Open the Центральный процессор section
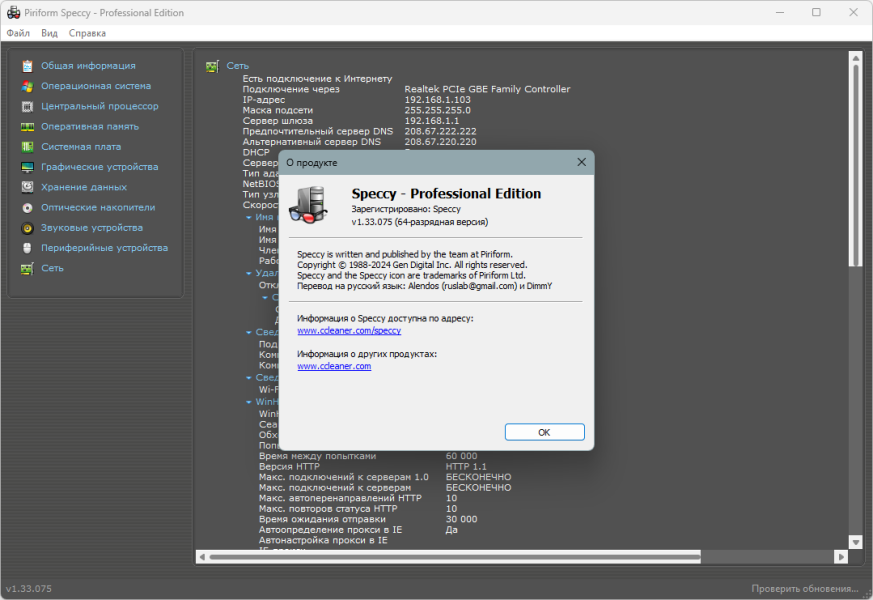The height and width of the screenshot is (600, 873). (x=100, y=106)
